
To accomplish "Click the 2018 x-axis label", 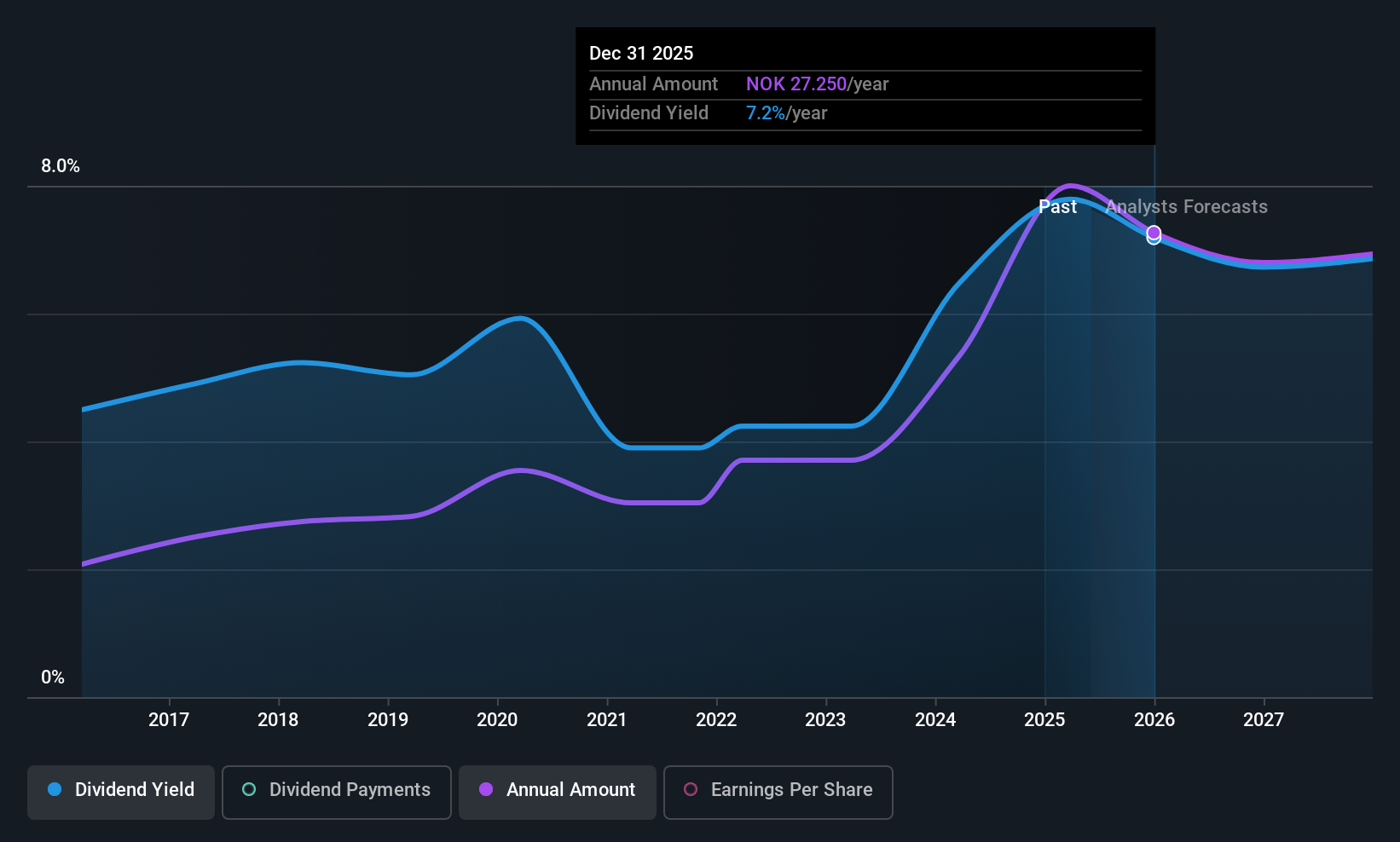I will [x=278, y=719].
